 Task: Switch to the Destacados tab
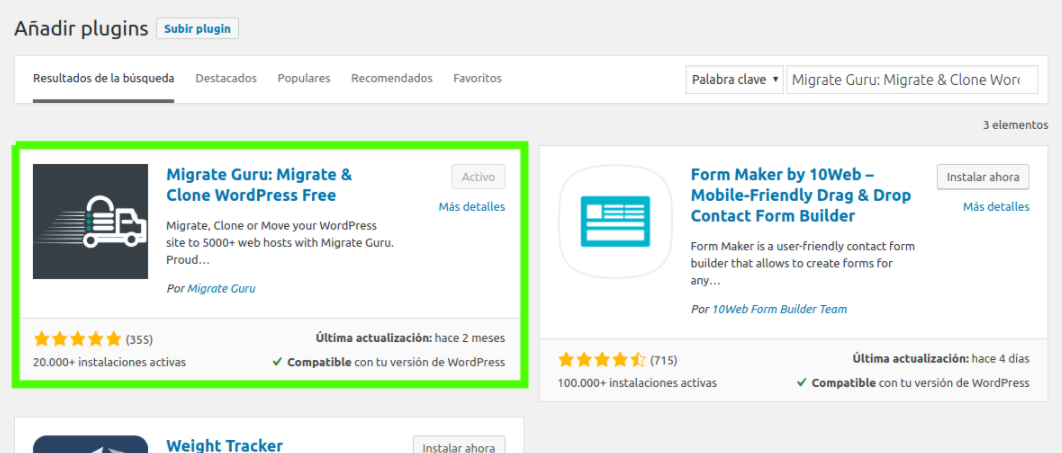coord(226,79)
